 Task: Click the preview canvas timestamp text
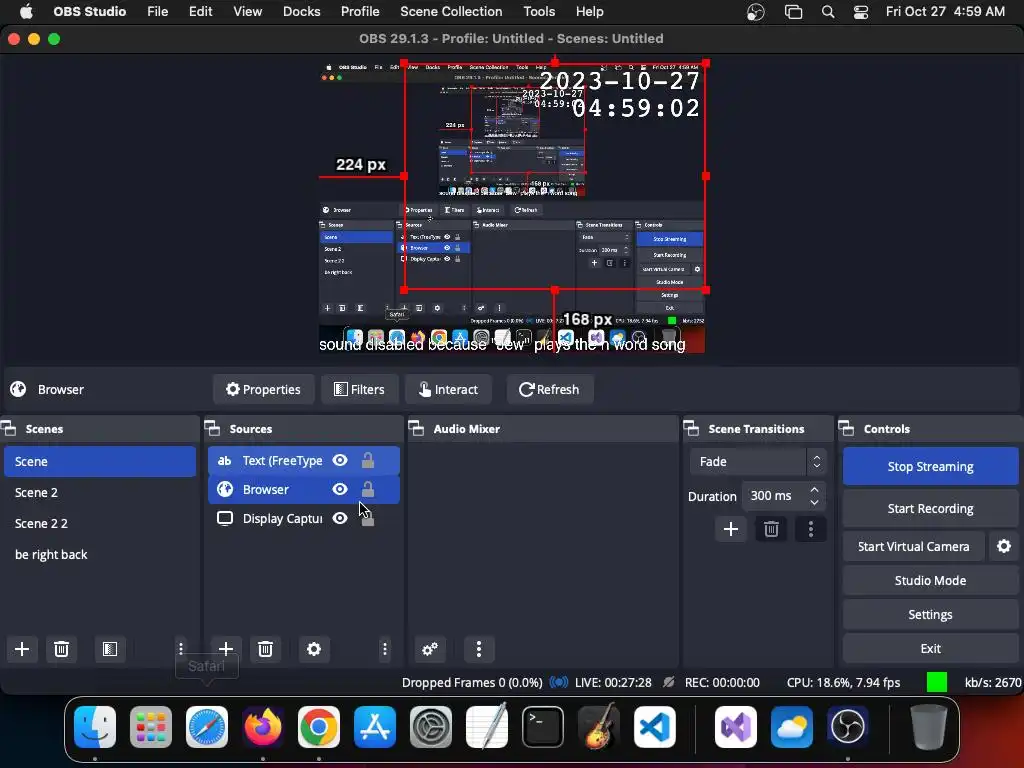point(620,94)
